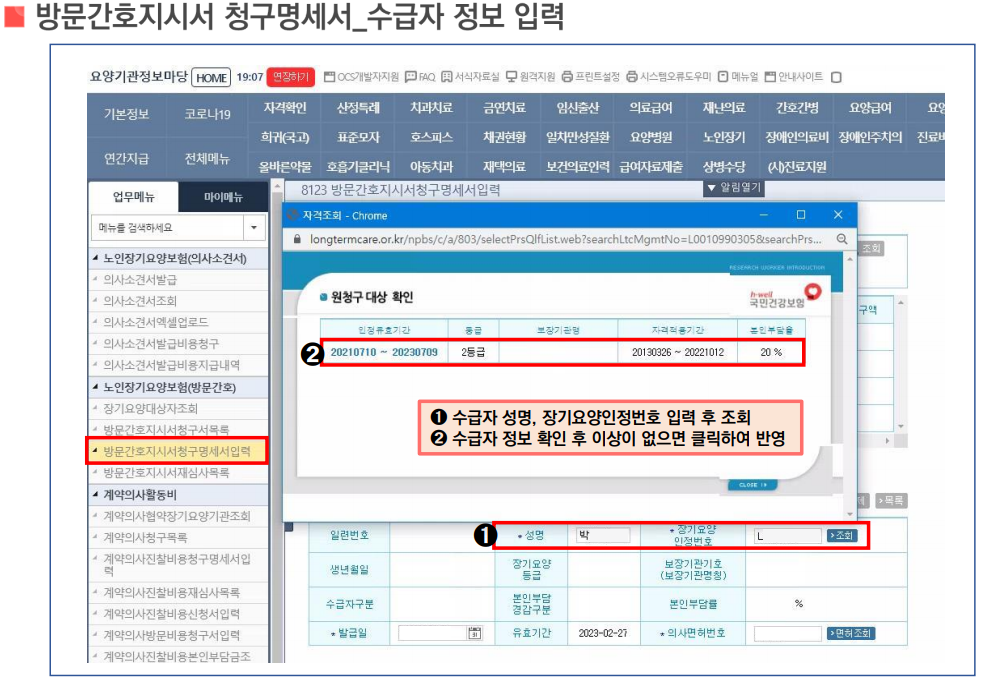Open the 연간지급 menu
The height and width of the screenshot is (680, 984).
(127, 159)
